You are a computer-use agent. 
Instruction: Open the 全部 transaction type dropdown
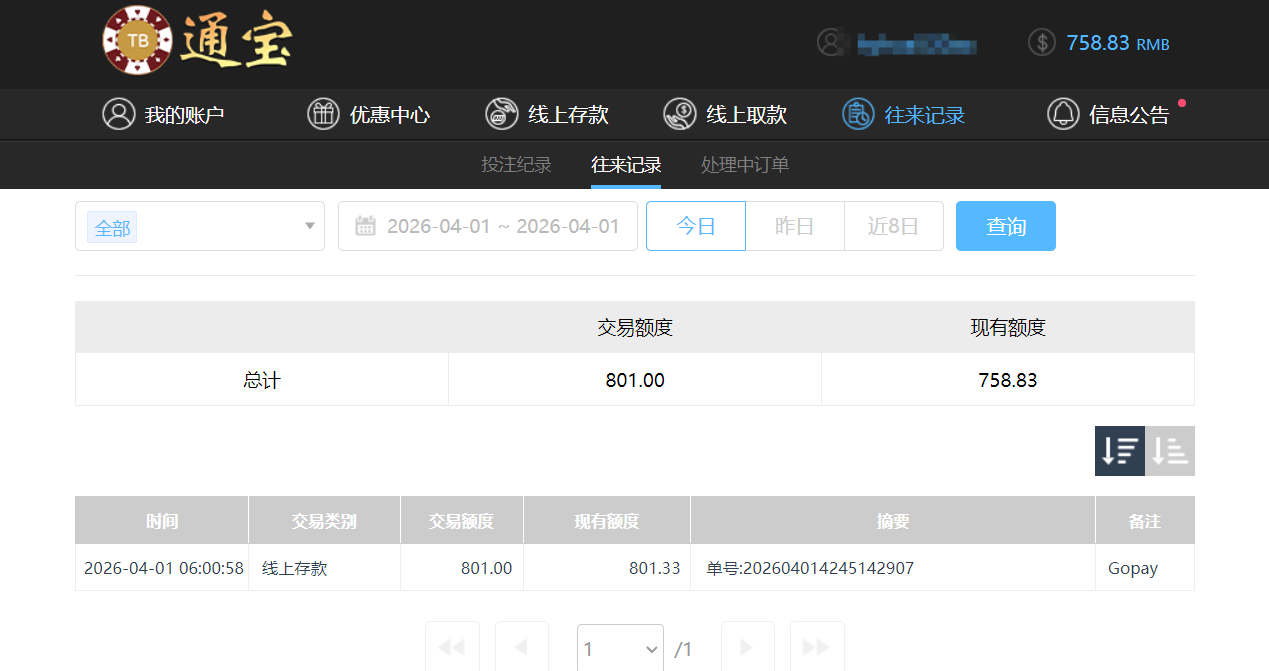click(x=199, y=226)
